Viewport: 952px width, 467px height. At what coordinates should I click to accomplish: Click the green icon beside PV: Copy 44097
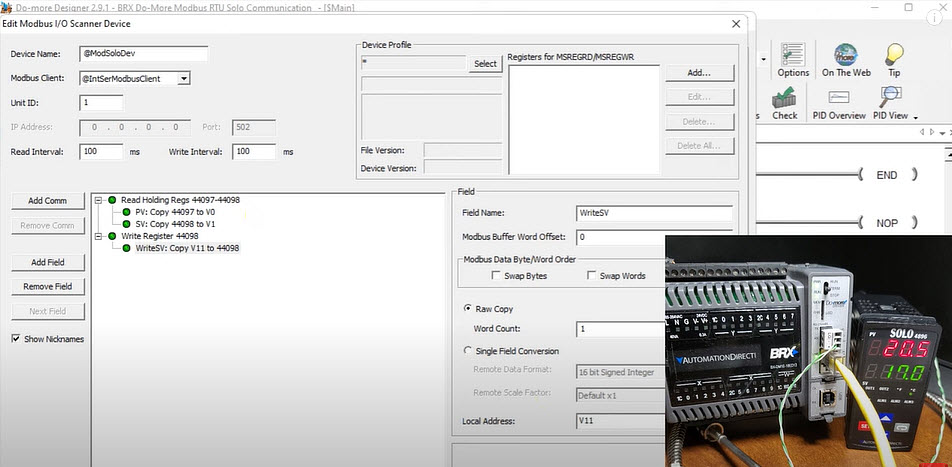(x=126, y=212)
